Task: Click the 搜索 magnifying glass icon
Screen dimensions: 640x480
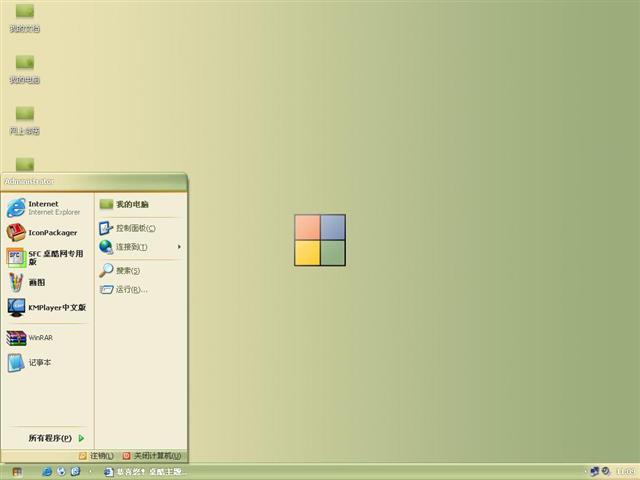Action: click(x=106, y=270)
